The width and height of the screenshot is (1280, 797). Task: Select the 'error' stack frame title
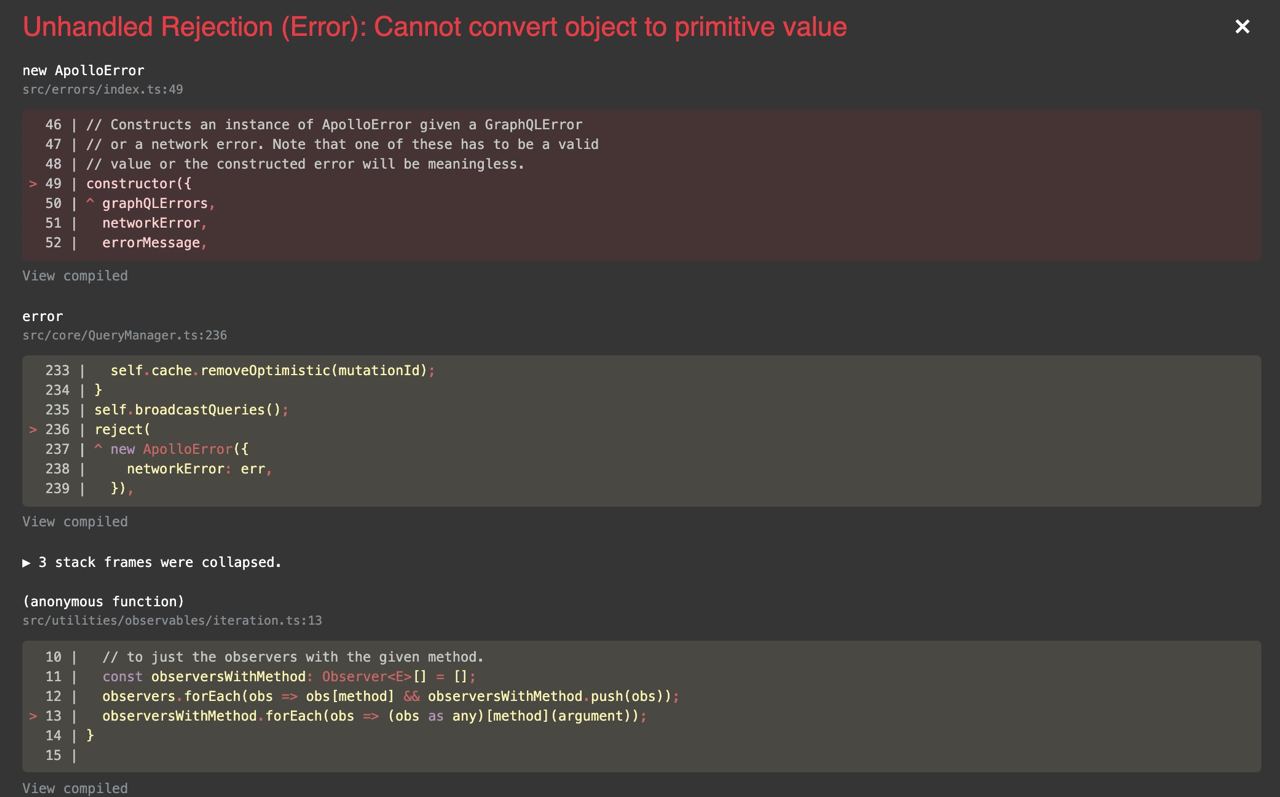[x=43, y=316]
